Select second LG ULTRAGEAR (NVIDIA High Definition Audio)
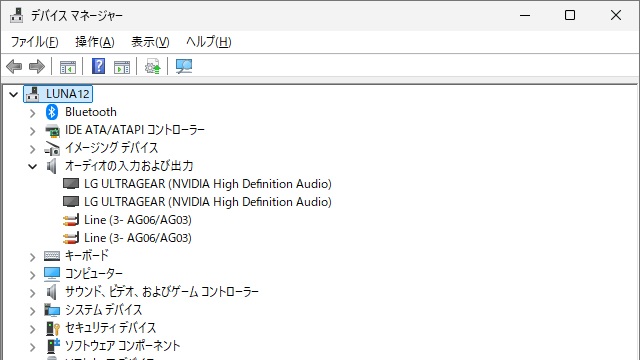Viewport: 640px width, 360px height. click(x=208, y=202)
